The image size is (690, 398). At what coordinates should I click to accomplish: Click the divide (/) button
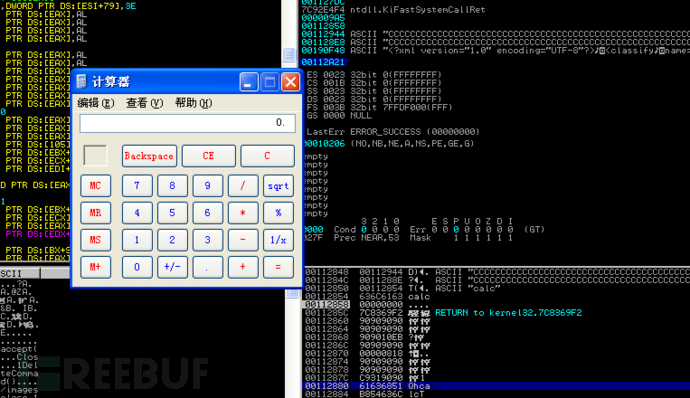pyautogui.click(x=243, y=185)
